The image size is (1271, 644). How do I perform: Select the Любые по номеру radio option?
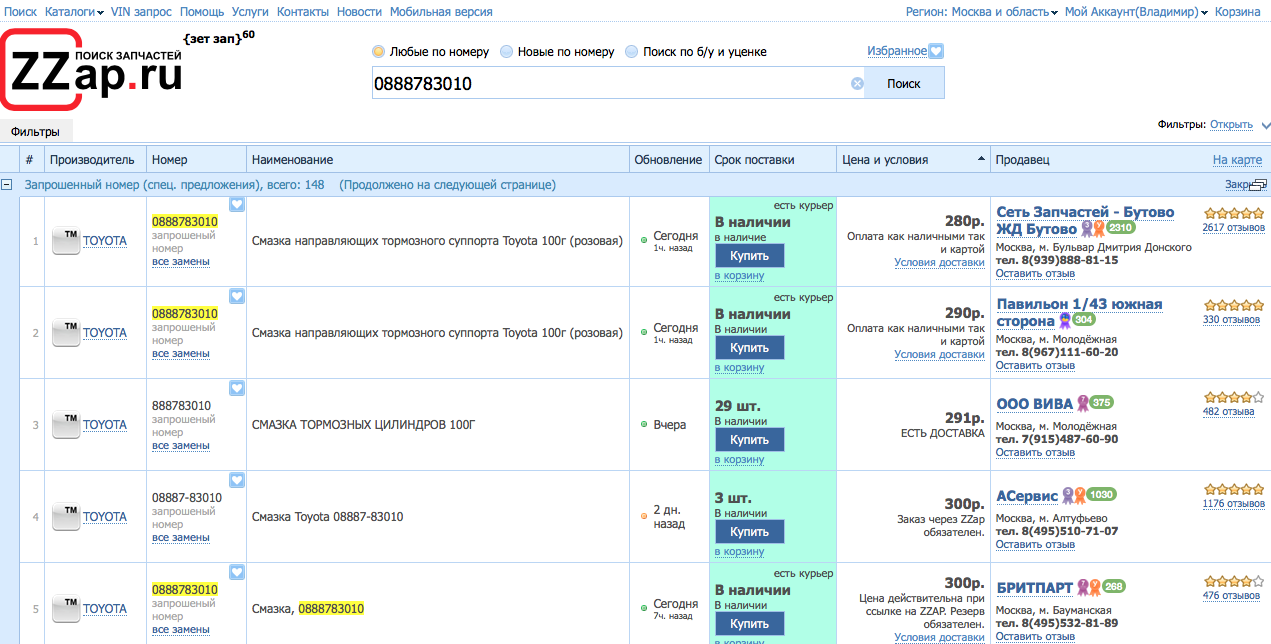[378, 51]
